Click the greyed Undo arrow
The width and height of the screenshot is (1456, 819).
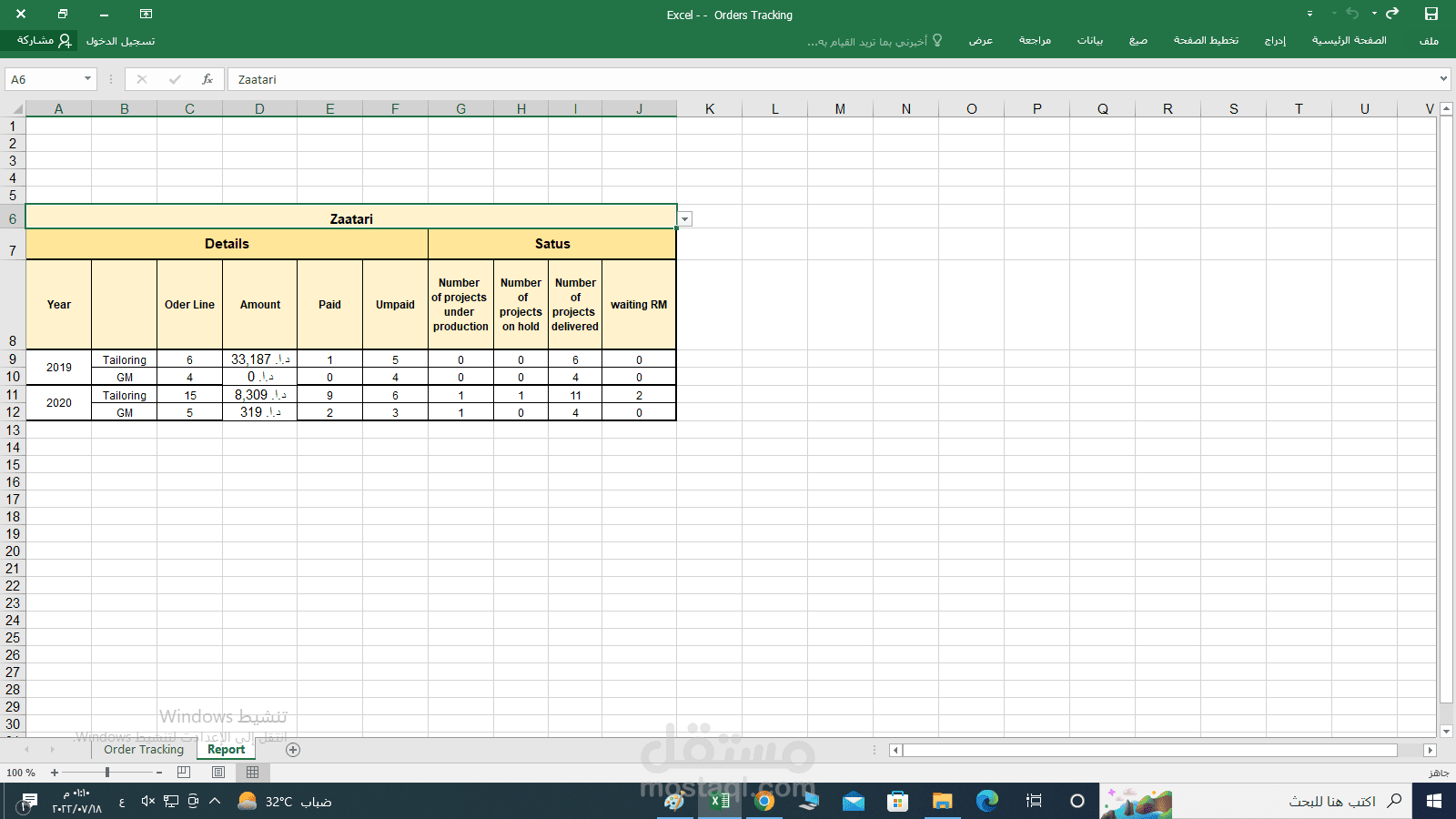click(1352, 14)
